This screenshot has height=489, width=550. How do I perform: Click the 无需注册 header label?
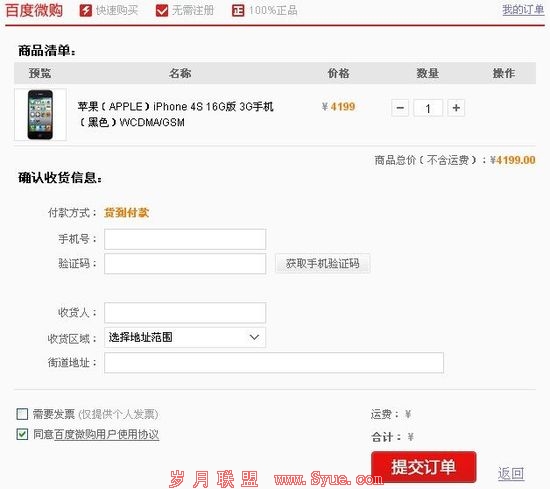[193, 11]
